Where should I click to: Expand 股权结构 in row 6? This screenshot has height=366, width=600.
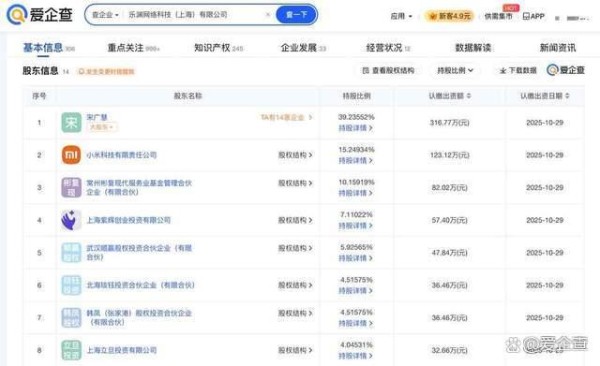[x=295, y=285]
